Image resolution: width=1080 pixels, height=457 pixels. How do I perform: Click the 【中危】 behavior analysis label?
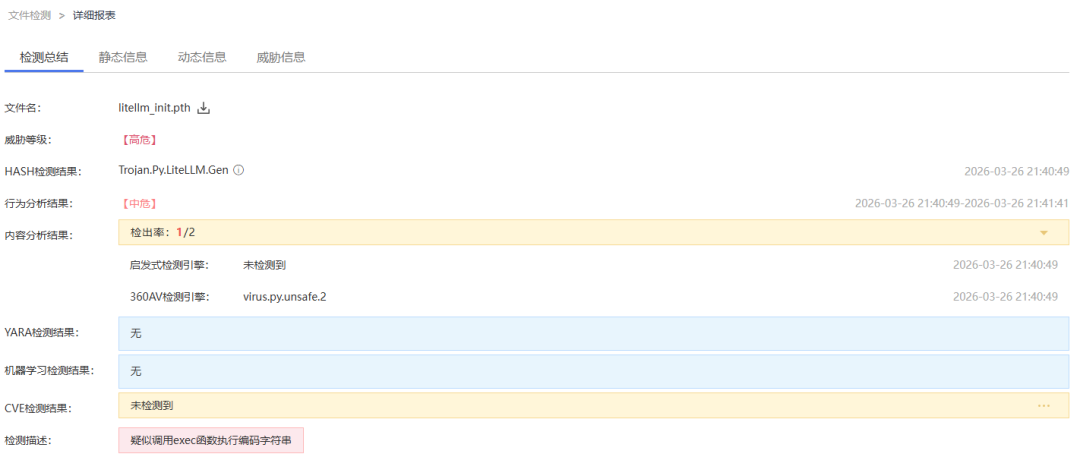(x=138, y=203)
